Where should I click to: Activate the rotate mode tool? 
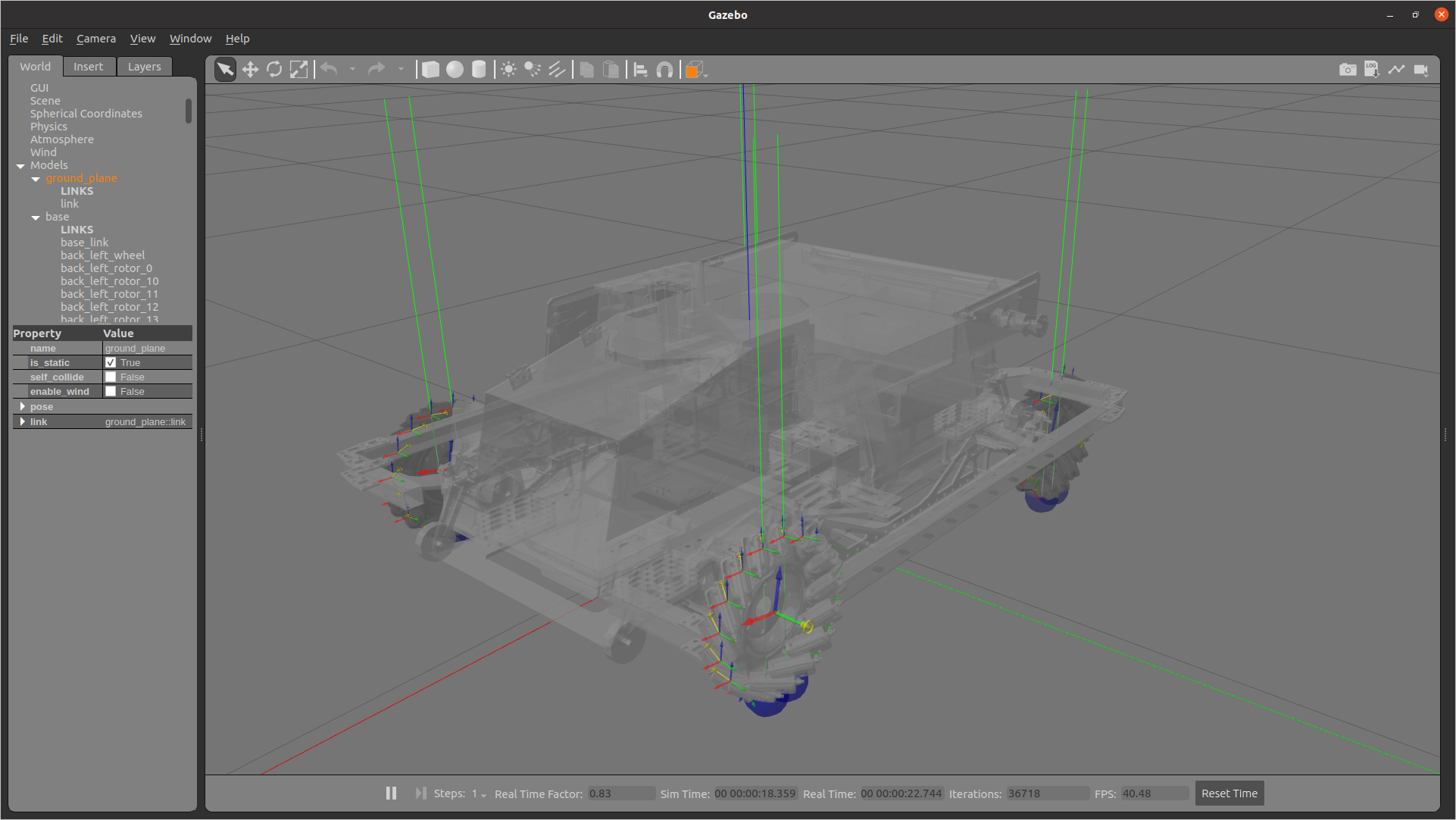(274, 70)
